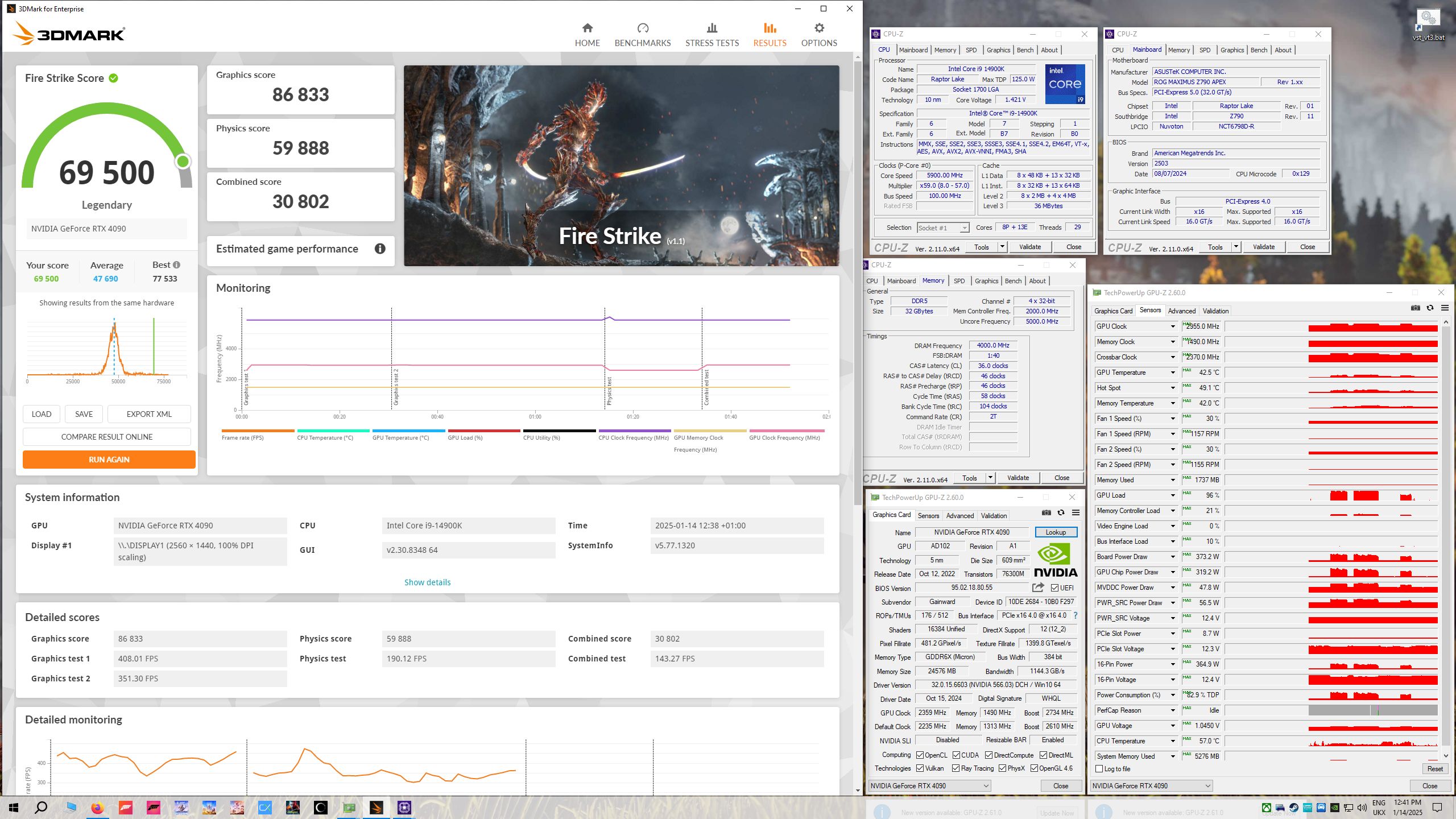This screenshot has width=1456, height=819.
Task: Click the GPU-Z Graphics Card window screenshot camera icon
Action: (1046, 512)
